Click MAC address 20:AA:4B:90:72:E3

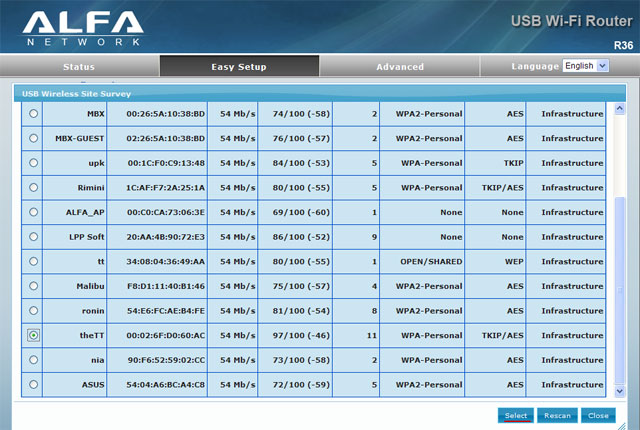click(165, 237)
